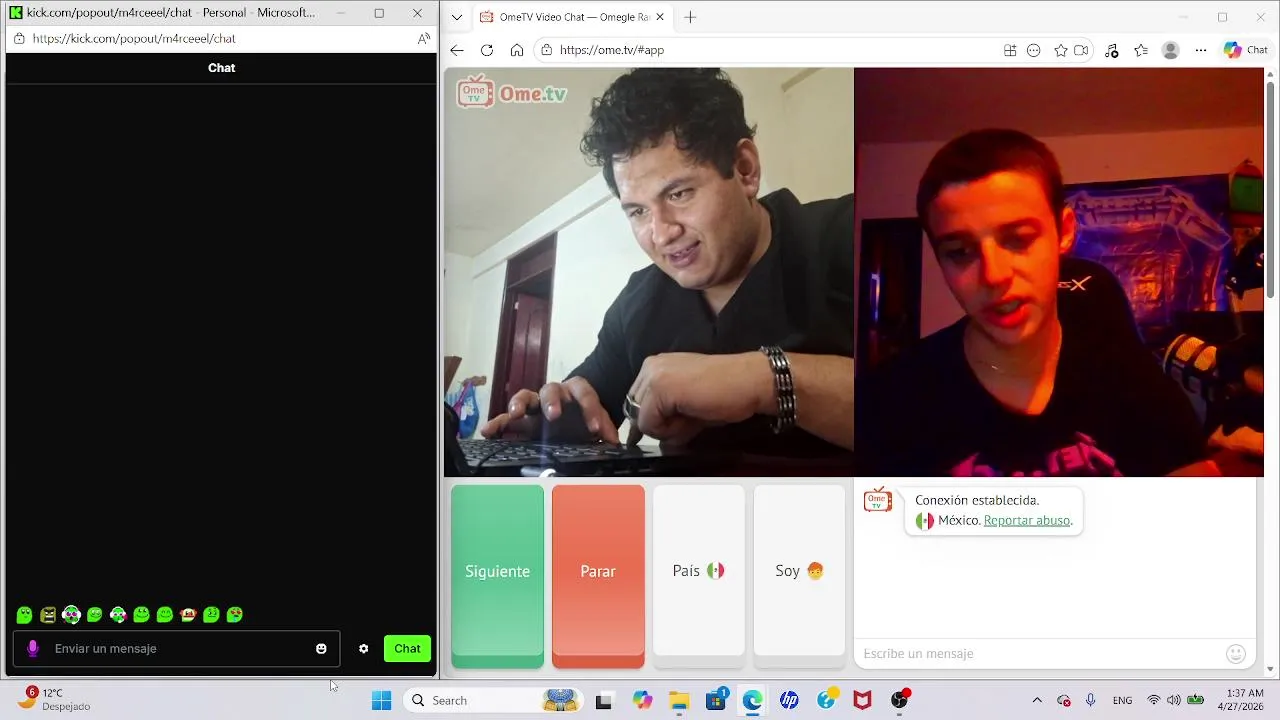Open a new tab in Edge
Screen dimensions: 1280x720
690,17
